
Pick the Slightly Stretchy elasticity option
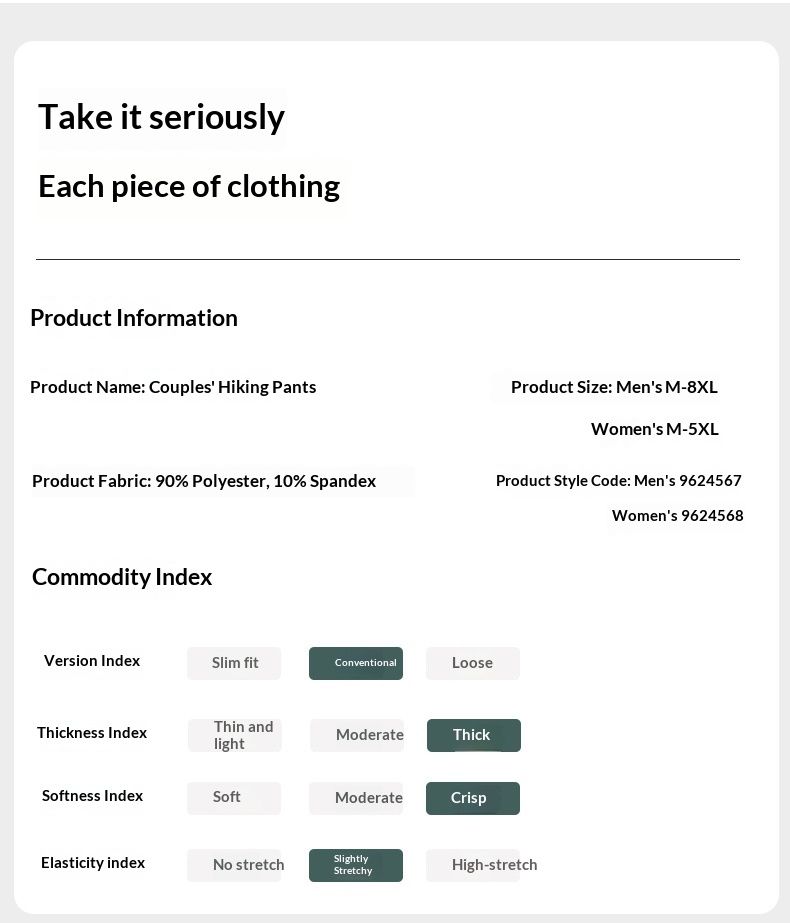tap(356, 865)
